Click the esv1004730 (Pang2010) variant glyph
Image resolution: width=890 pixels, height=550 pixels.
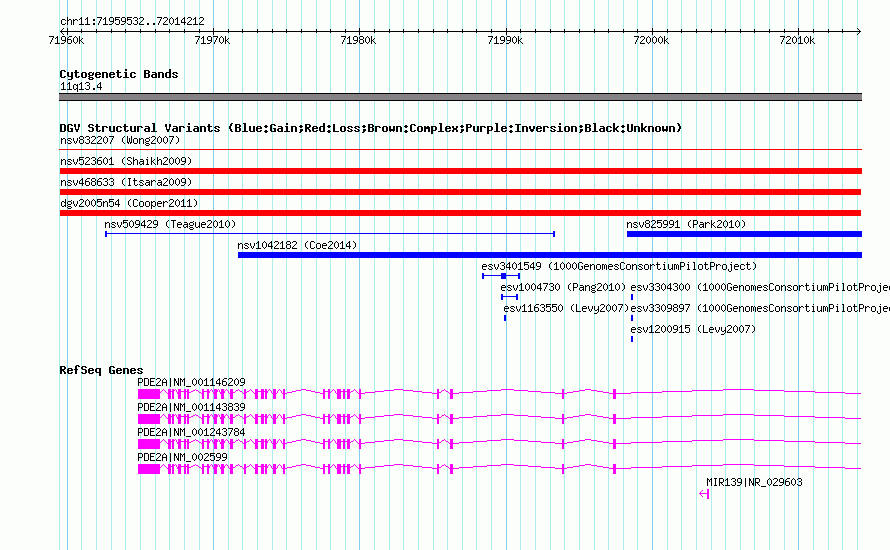pos(509,297)
